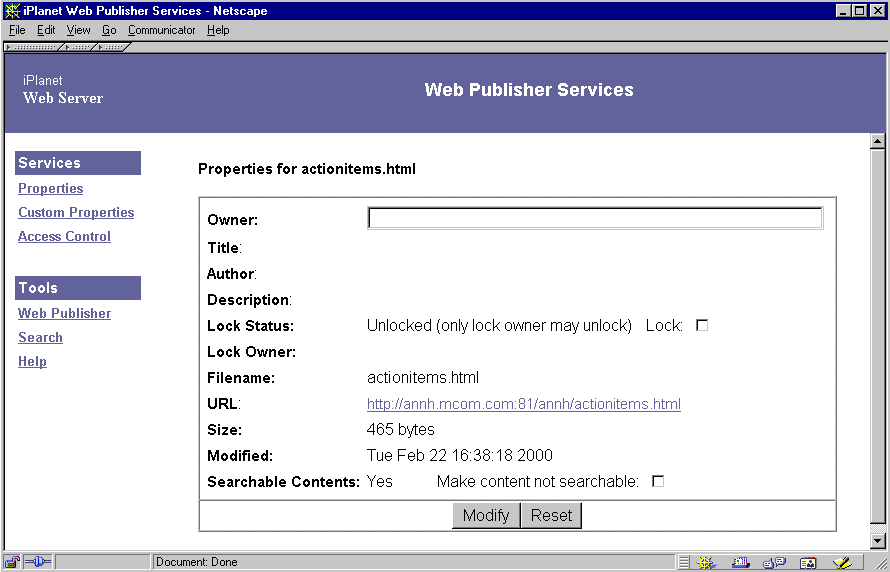Open the Access Control link
The width and height of the screenshot is (890, 572).
click(64, 236)
